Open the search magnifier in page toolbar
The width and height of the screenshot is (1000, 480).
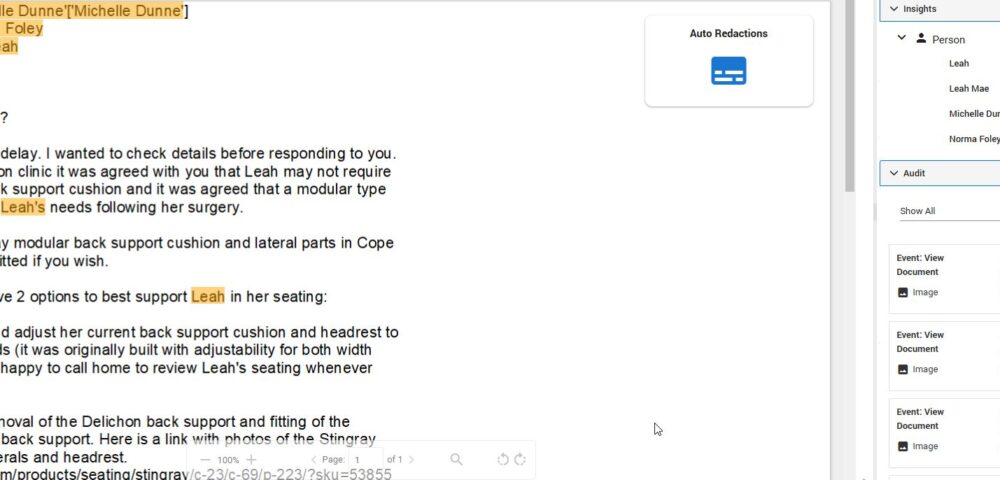click(456, 460)
